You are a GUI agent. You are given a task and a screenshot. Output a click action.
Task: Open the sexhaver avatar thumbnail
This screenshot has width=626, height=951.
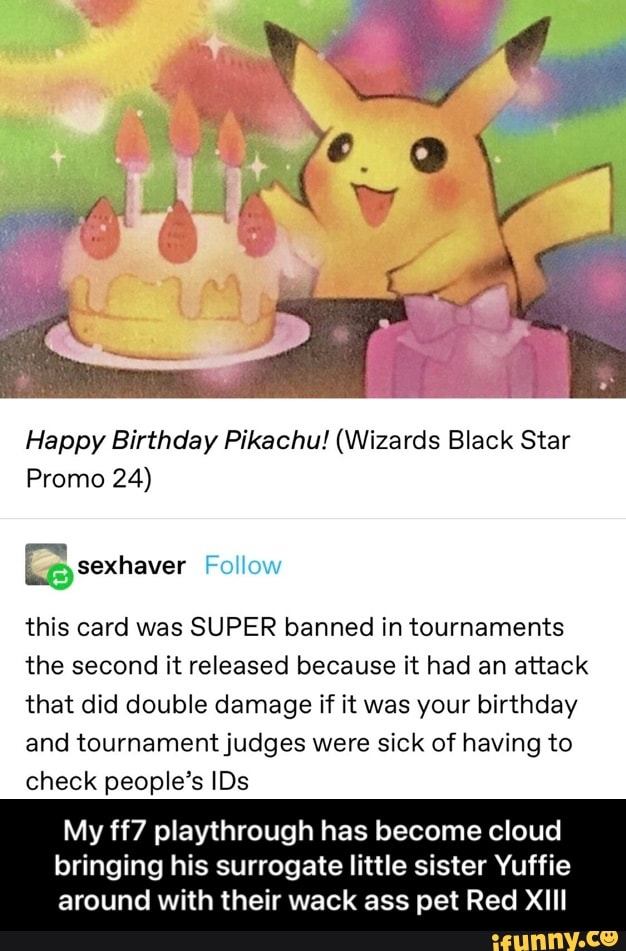(x=45, y=564)
